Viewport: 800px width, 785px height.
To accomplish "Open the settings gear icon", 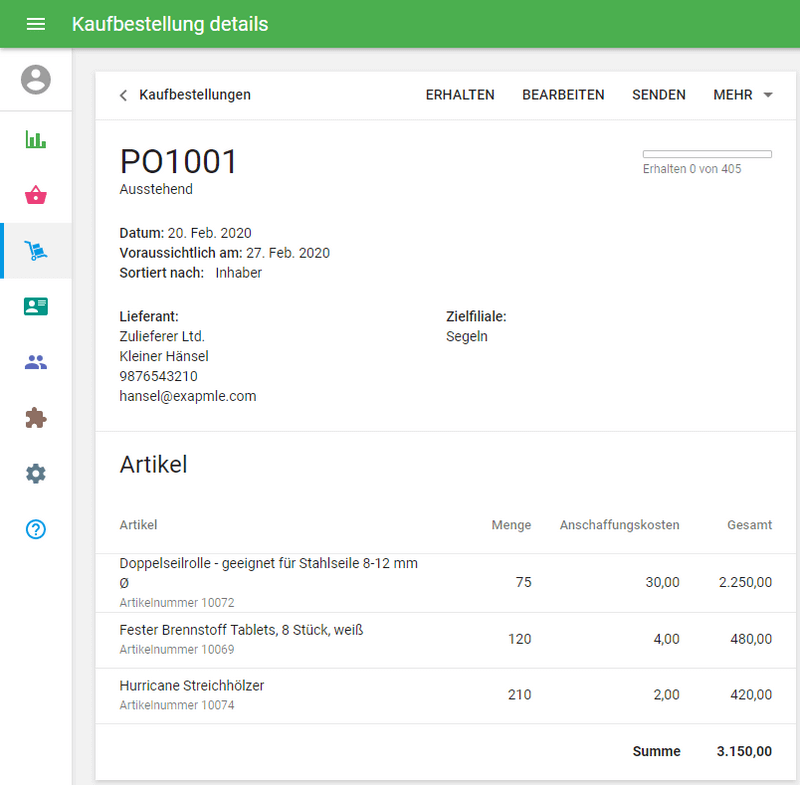I will point(36,474).
